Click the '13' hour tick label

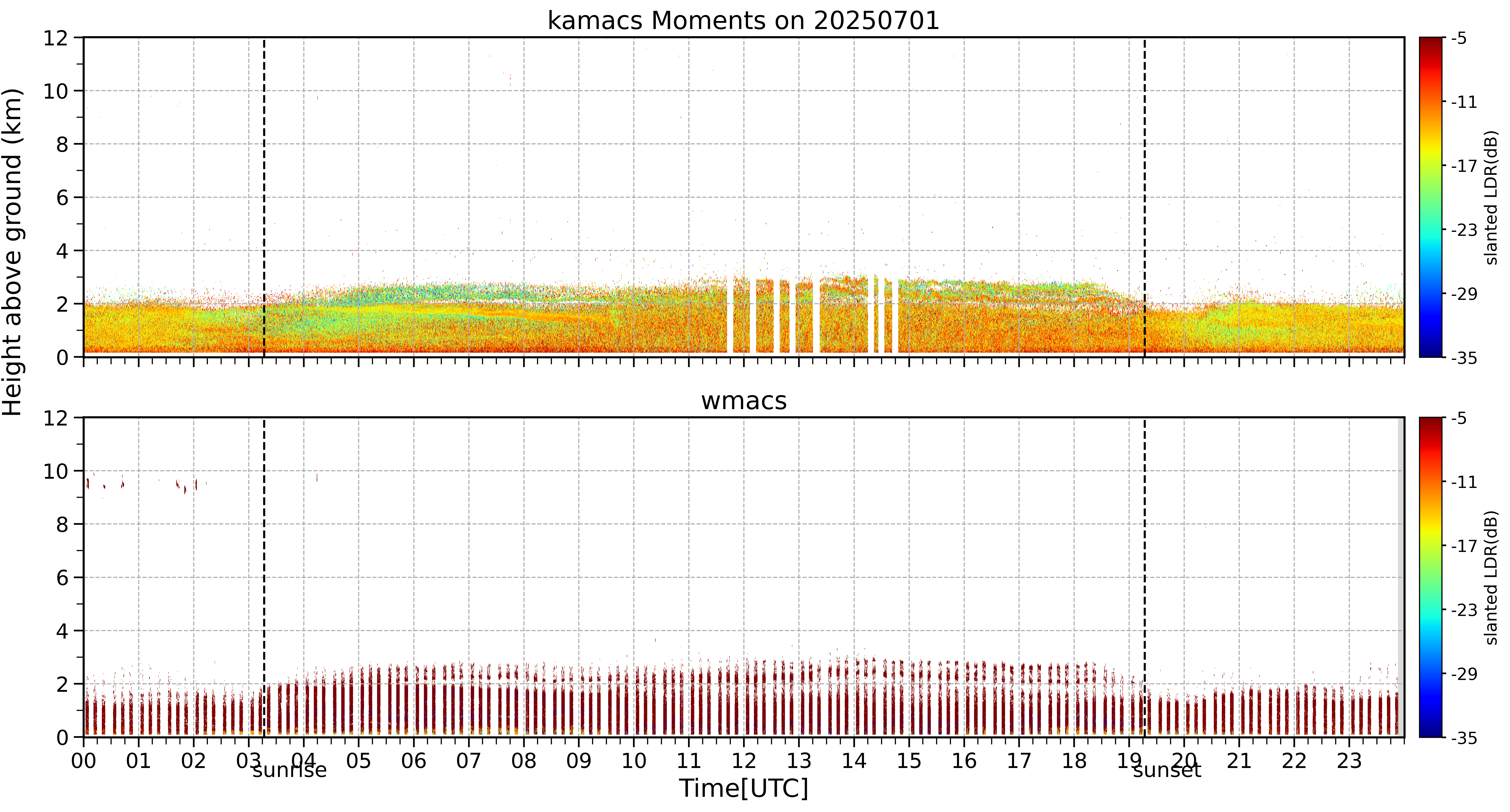click(799, 761)
